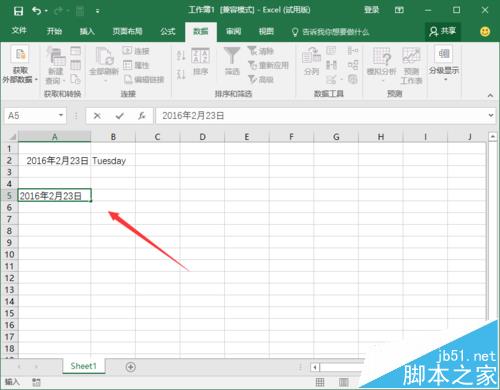The height and width of the screenshot is (390, 500).
Task: Expand the formula bar chevron
Action: coord(491,115)
